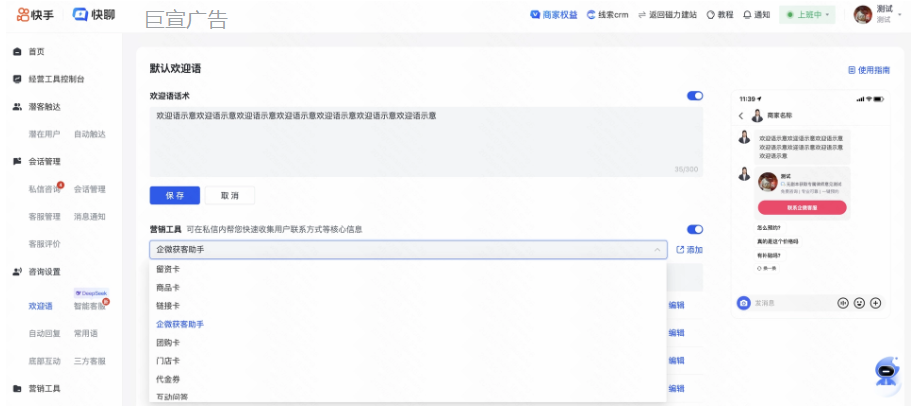Open 商家权益 in top bar
913x410 pixels.
click(554, 15)
